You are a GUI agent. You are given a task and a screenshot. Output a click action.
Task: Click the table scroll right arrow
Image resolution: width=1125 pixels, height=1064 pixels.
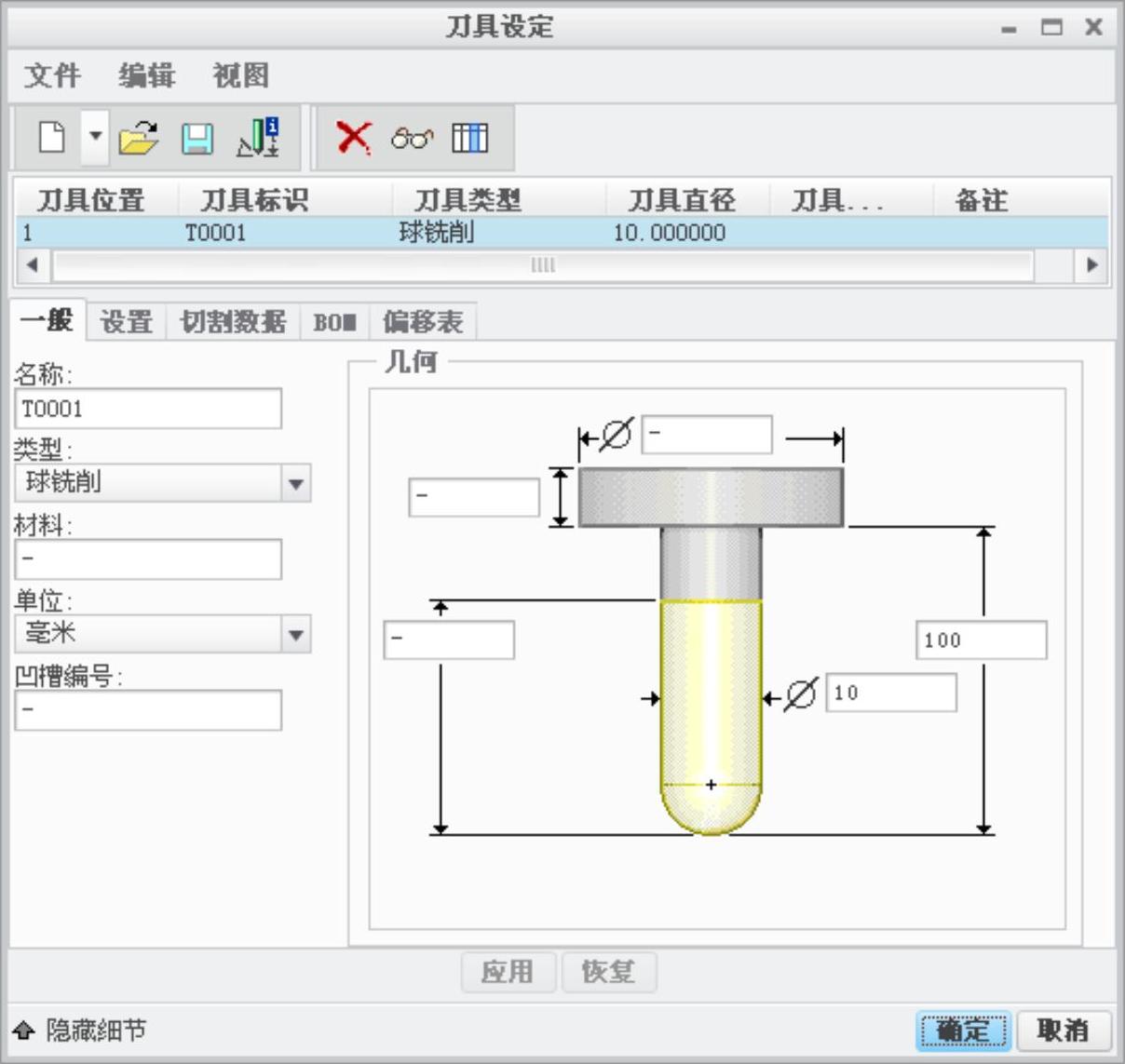coord(1092,265)
